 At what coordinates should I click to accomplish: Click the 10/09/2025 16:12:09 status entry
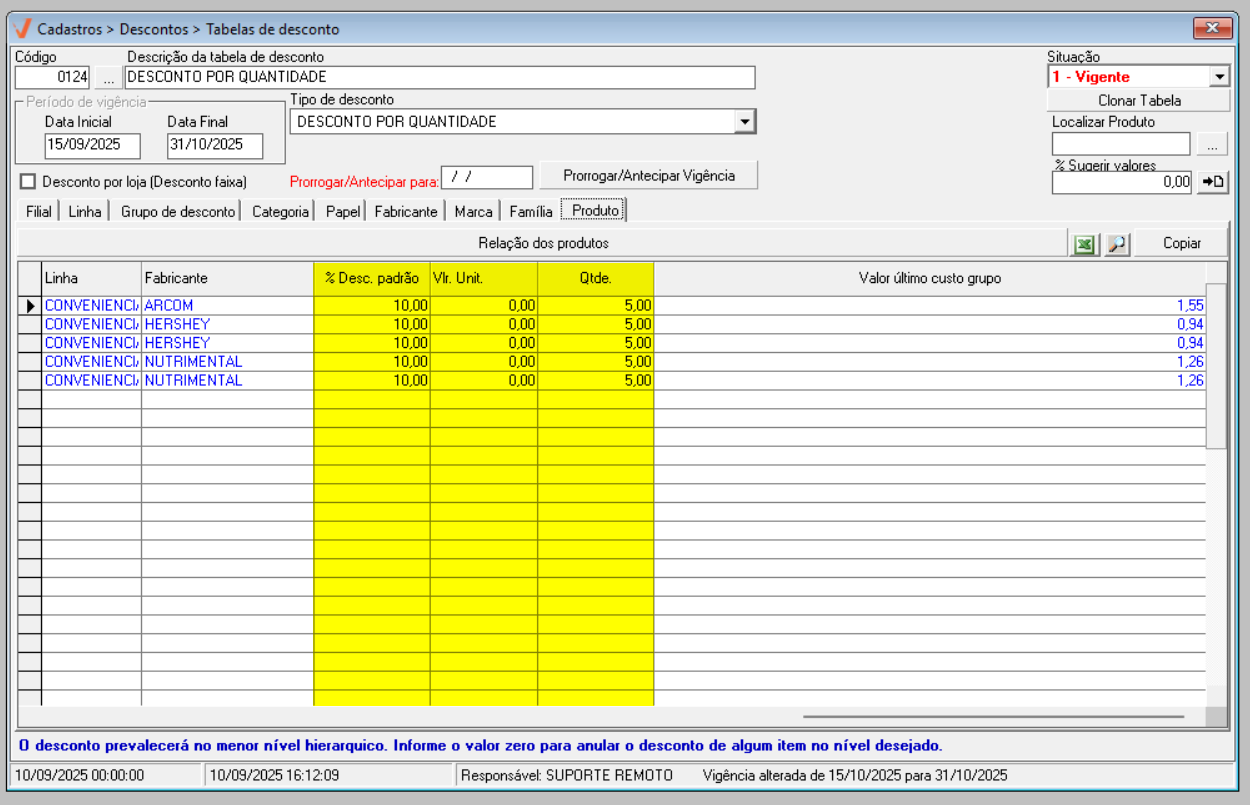click(x=274, y=775)
